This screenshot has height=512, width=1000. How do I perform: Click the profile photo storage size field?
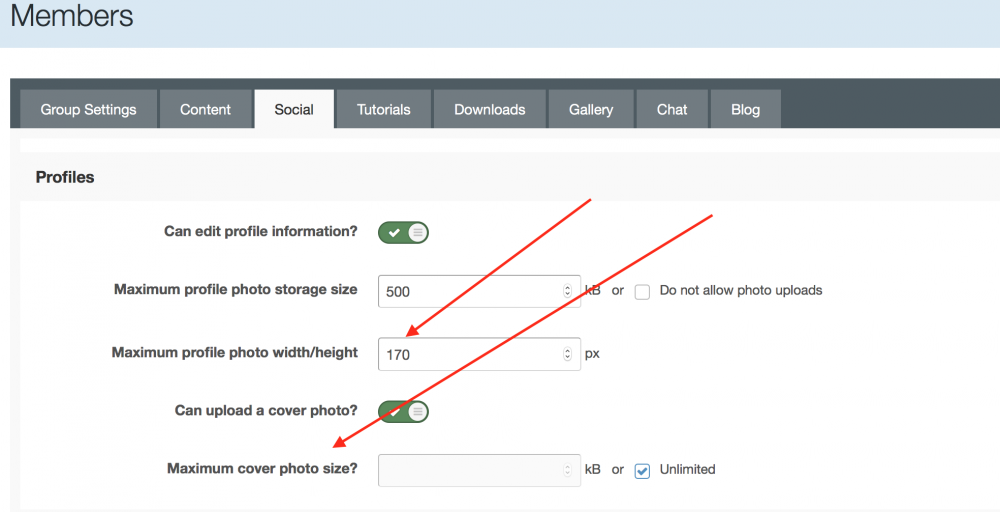tap(470, 292)
